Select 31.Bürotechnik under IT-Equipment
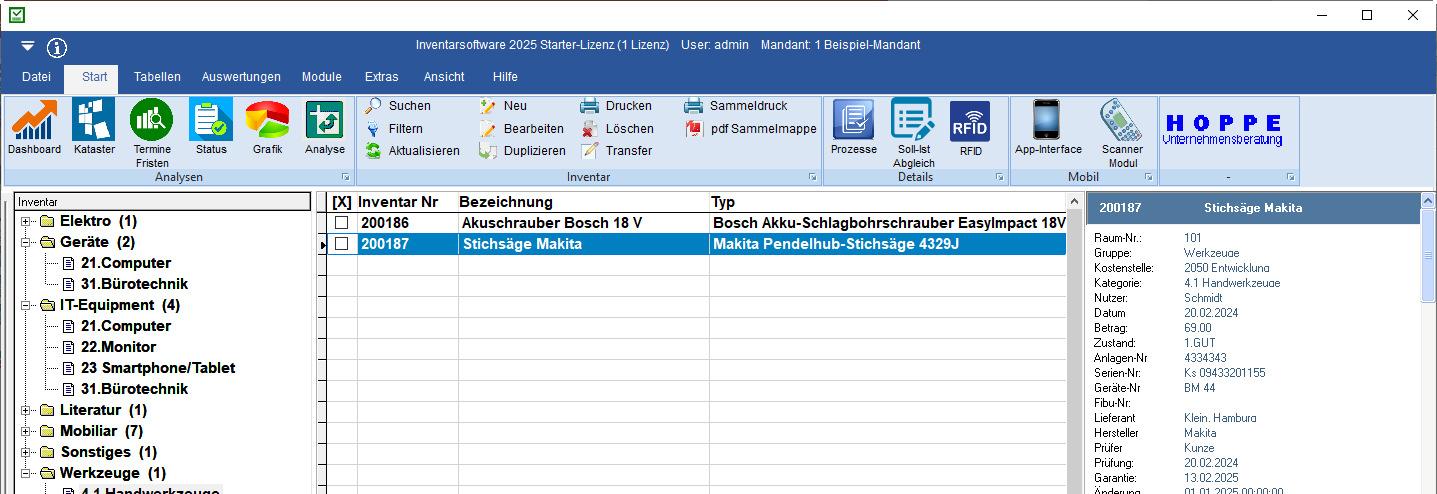 (134, 389)
